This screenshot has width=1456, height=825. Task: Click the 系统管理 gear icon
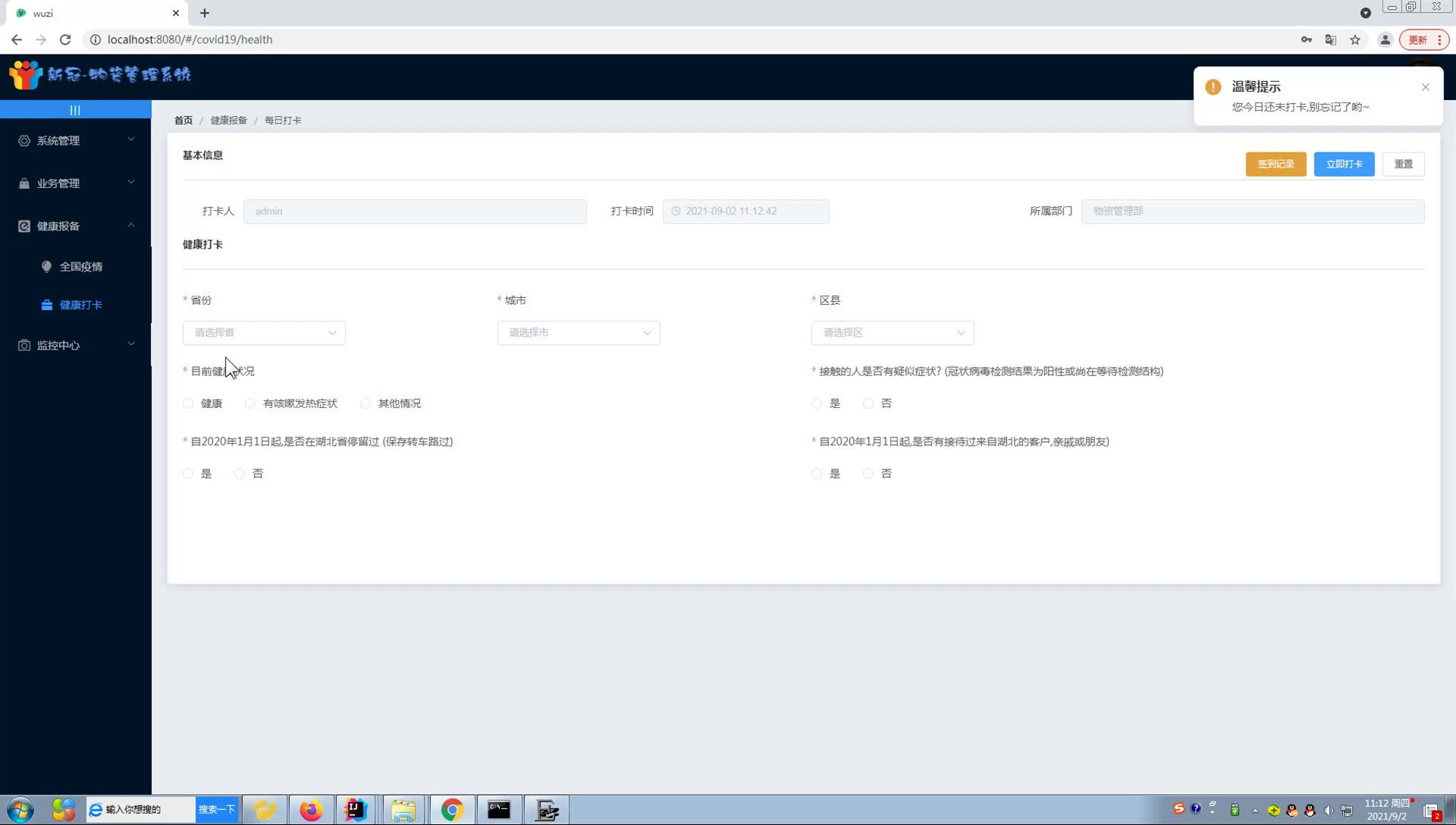point(24,141)
